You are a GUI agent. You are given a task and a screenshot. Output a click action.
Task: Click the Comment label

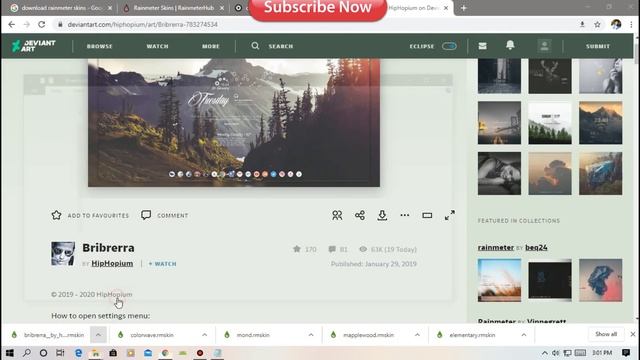(173, 215)
